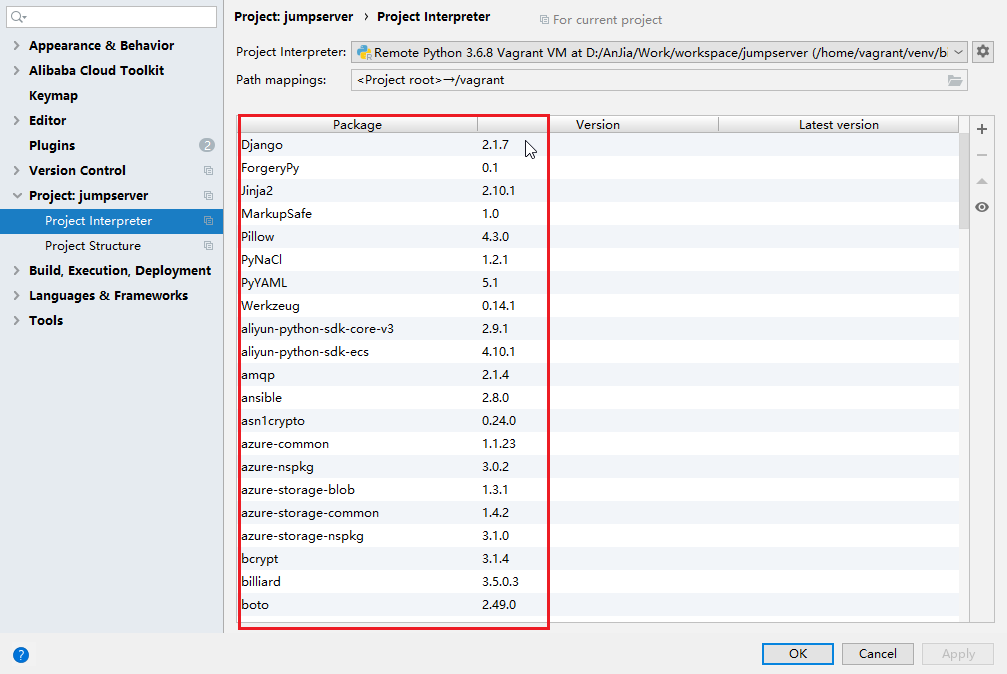Viewport: 1007px width, 674px height.
Task: Click the Apply button
Action: (958, 653)
